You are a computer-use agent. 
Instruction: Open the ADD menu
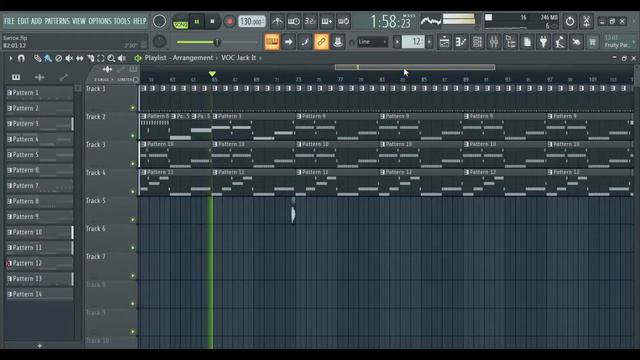pyautogui.click(x=36, y=21)
